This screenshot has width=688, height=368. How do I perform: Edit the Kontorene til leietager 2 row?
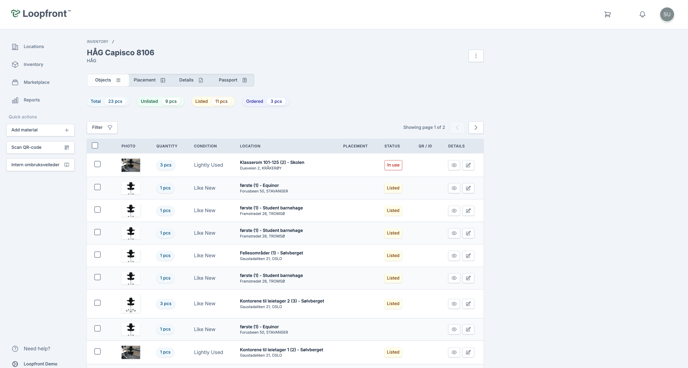point(468,304)
